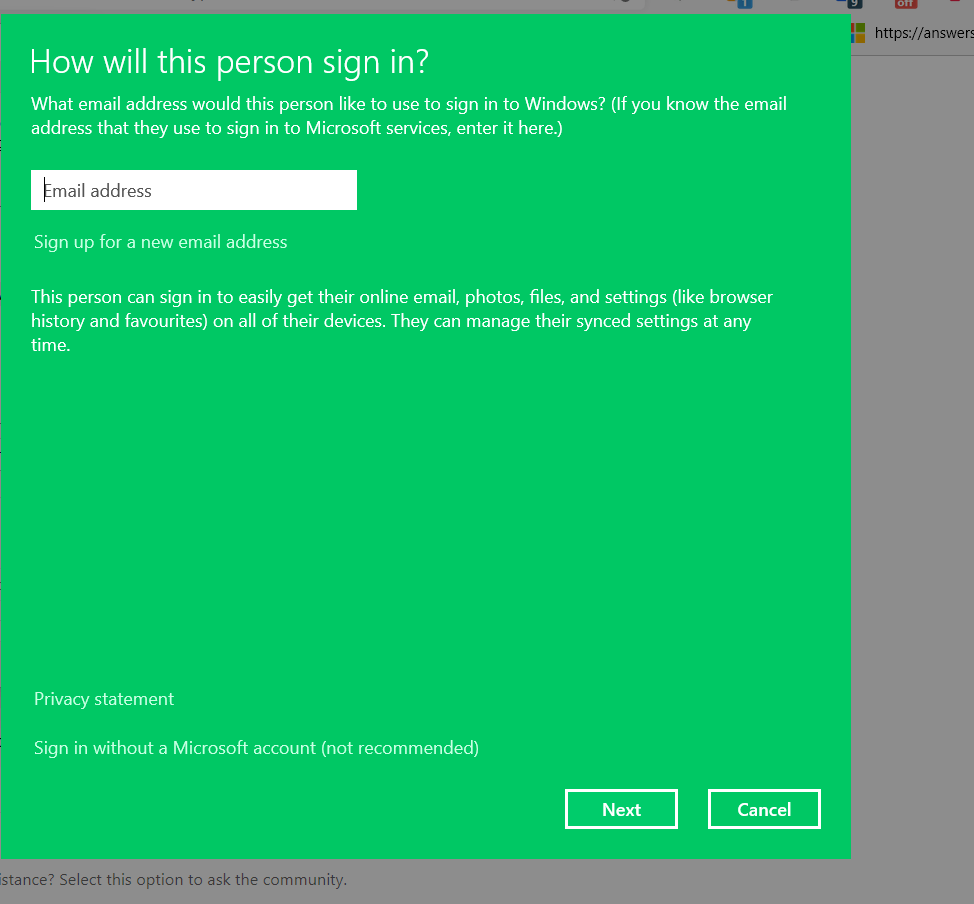Click the Email address input field
Image resolution: width=974 pixels, height=904 pixels.
(194, 190)
